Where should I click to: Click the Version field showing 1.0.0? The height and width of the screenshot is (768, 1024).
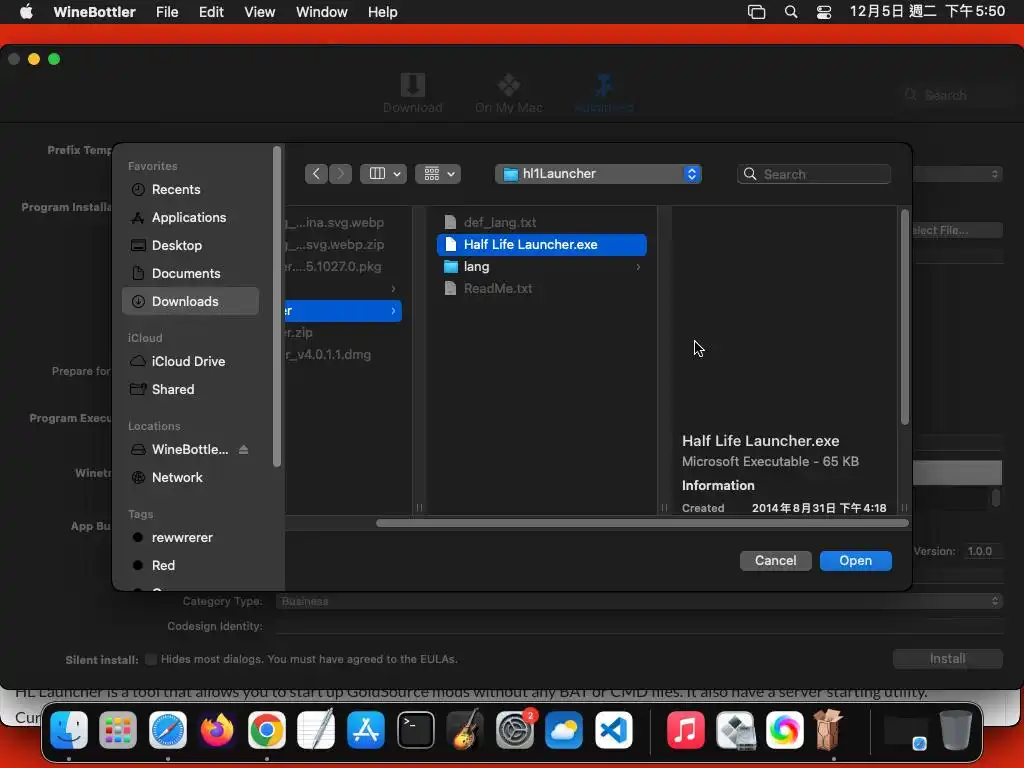click(x=983, y=552)
